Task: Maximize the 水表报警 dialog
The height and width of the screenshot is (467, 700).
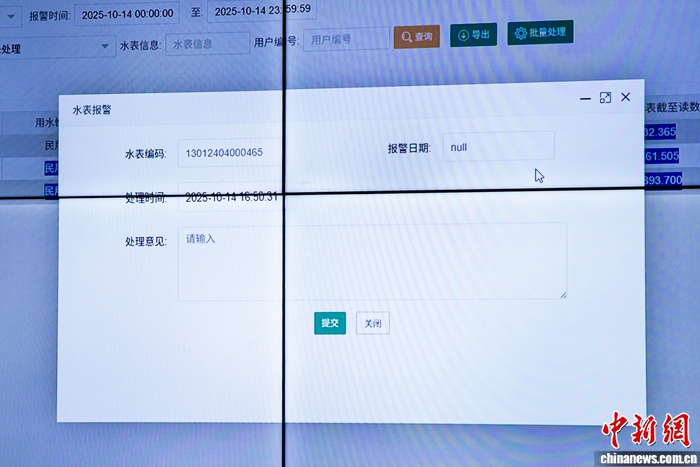Action: (605, 98)
